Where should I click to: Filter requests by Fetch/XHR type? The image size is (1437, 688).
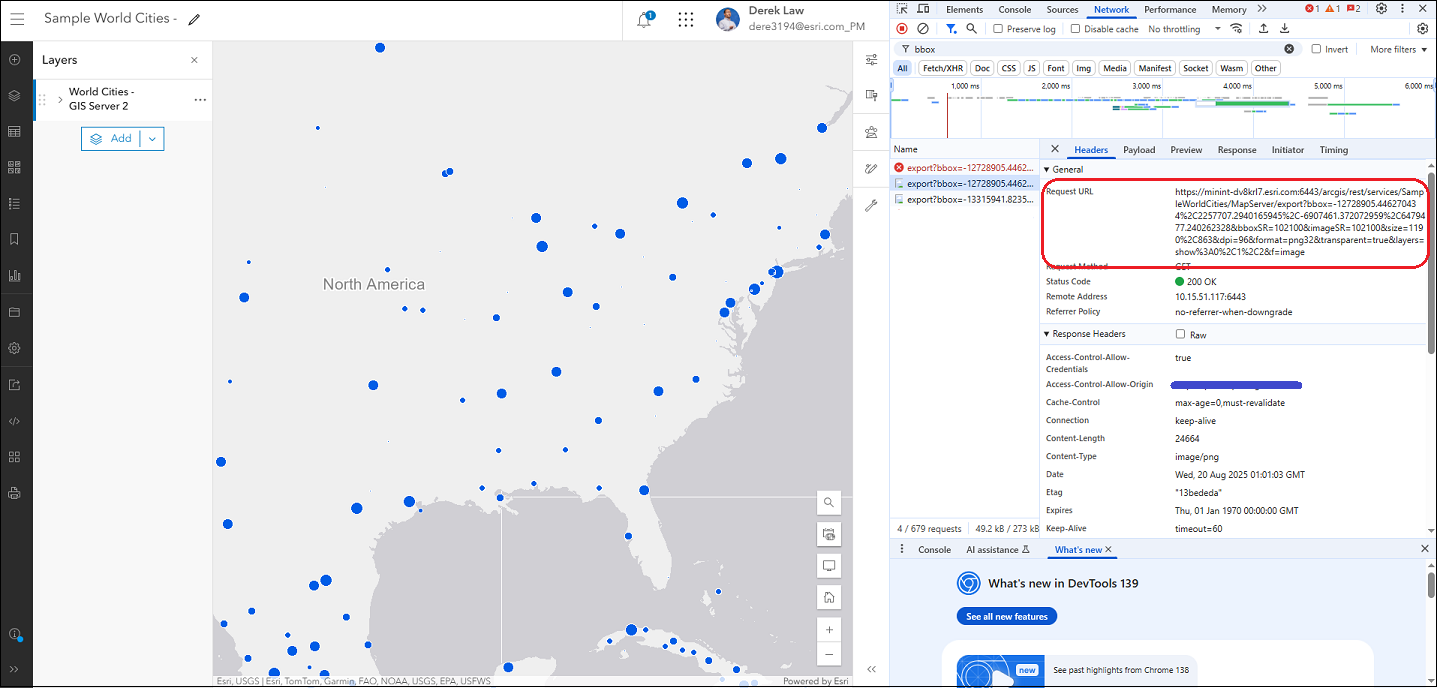click(x=941, y=68)
